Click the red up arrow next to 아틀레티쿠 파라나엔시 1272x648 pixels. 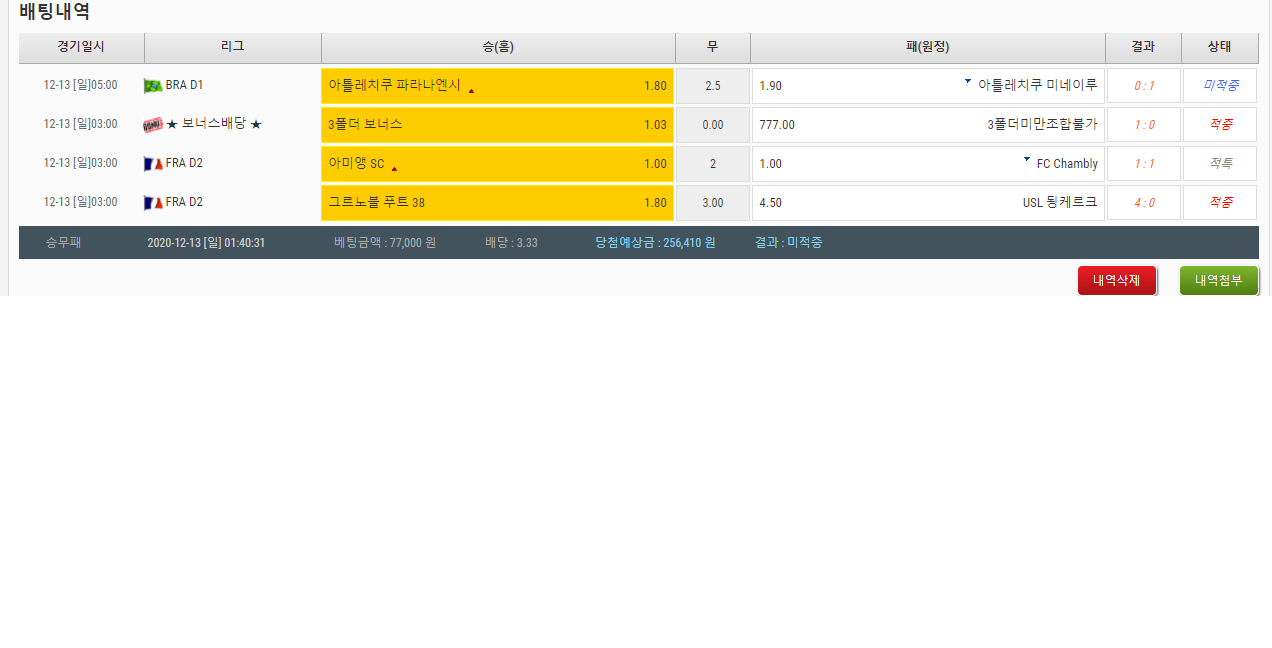point(471,90)
